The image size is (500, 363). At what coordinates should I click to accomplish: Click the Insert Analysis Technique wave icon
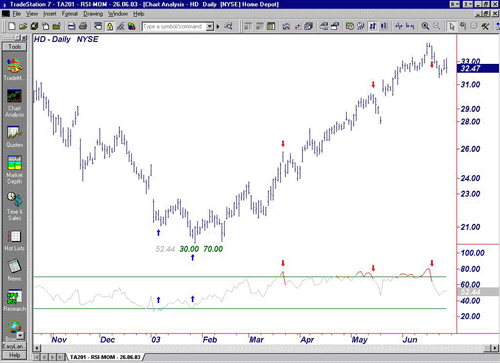(x=286, y=26)
